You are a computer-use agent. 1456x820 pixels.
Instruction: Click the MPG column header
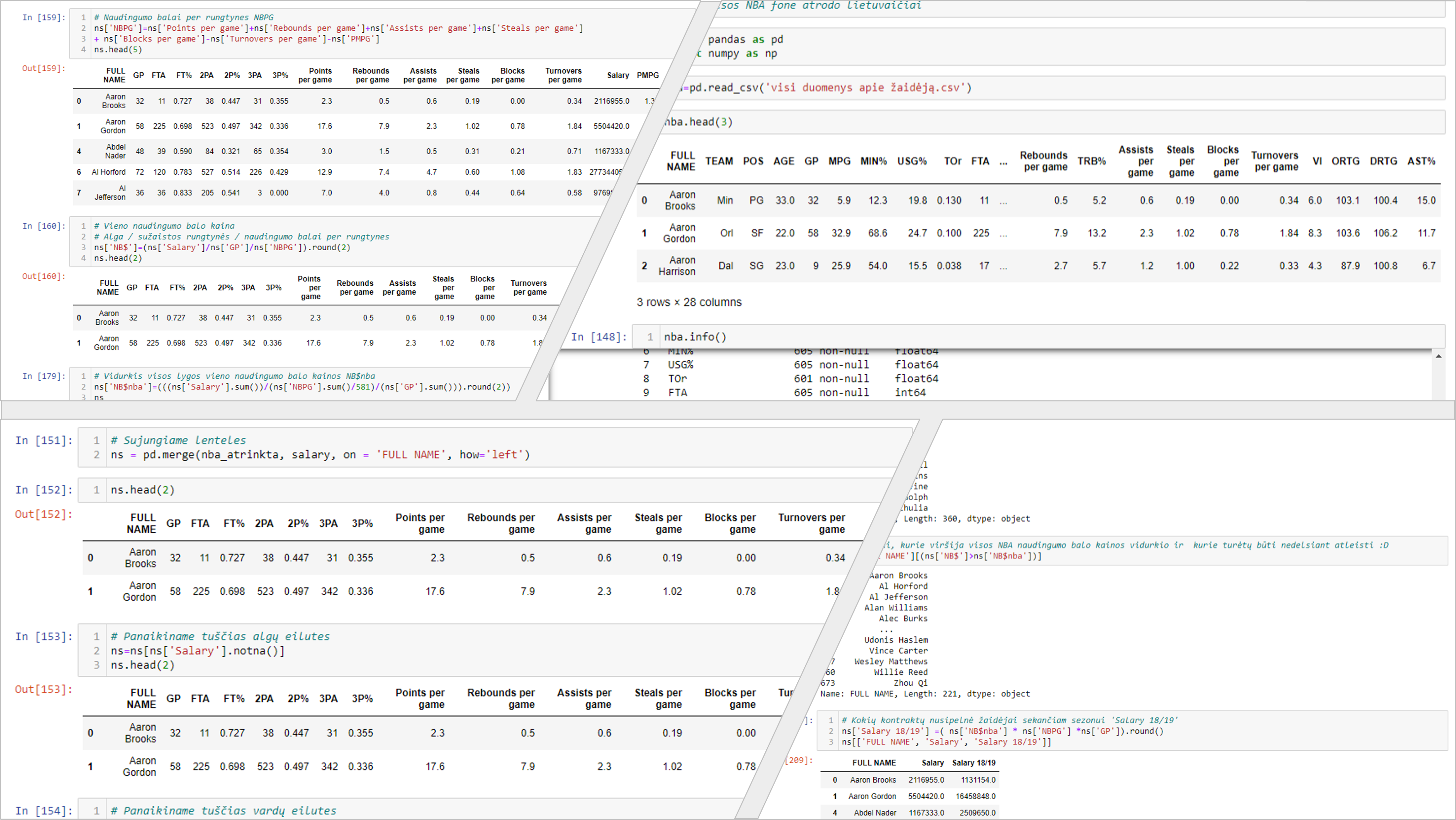[x=839, y=161]
